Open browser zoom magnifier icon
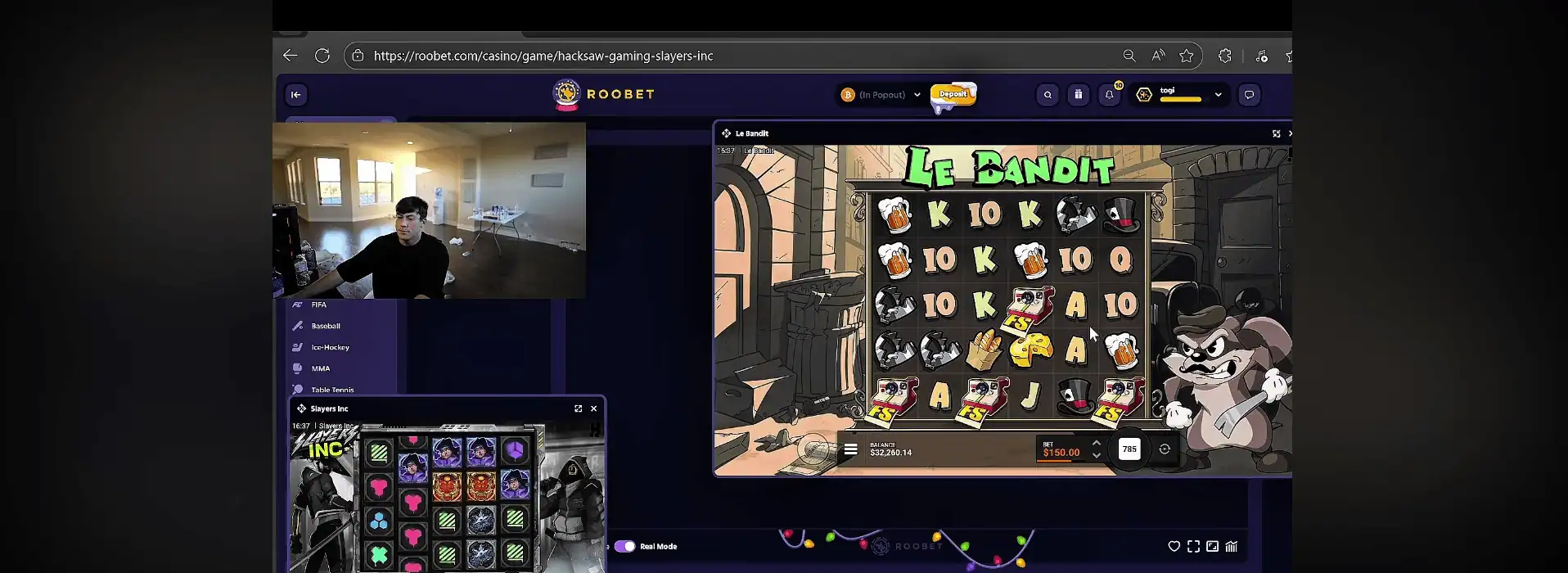Viewport: 1568px width, 573px height. 1129,56
